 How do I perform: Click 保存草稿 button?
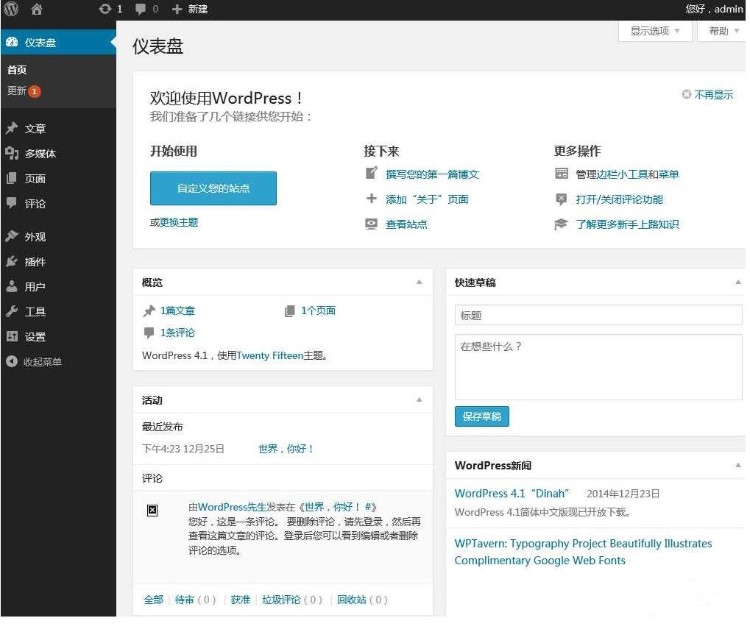(482, 416)
